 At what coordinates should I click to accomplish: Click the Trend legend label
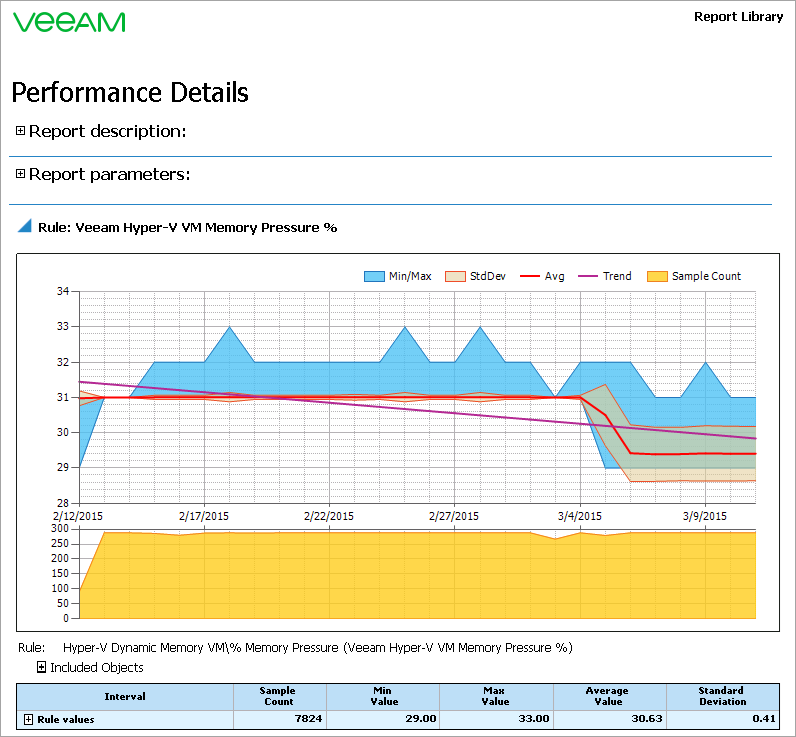pyautogui.click(x=617, y=277)
